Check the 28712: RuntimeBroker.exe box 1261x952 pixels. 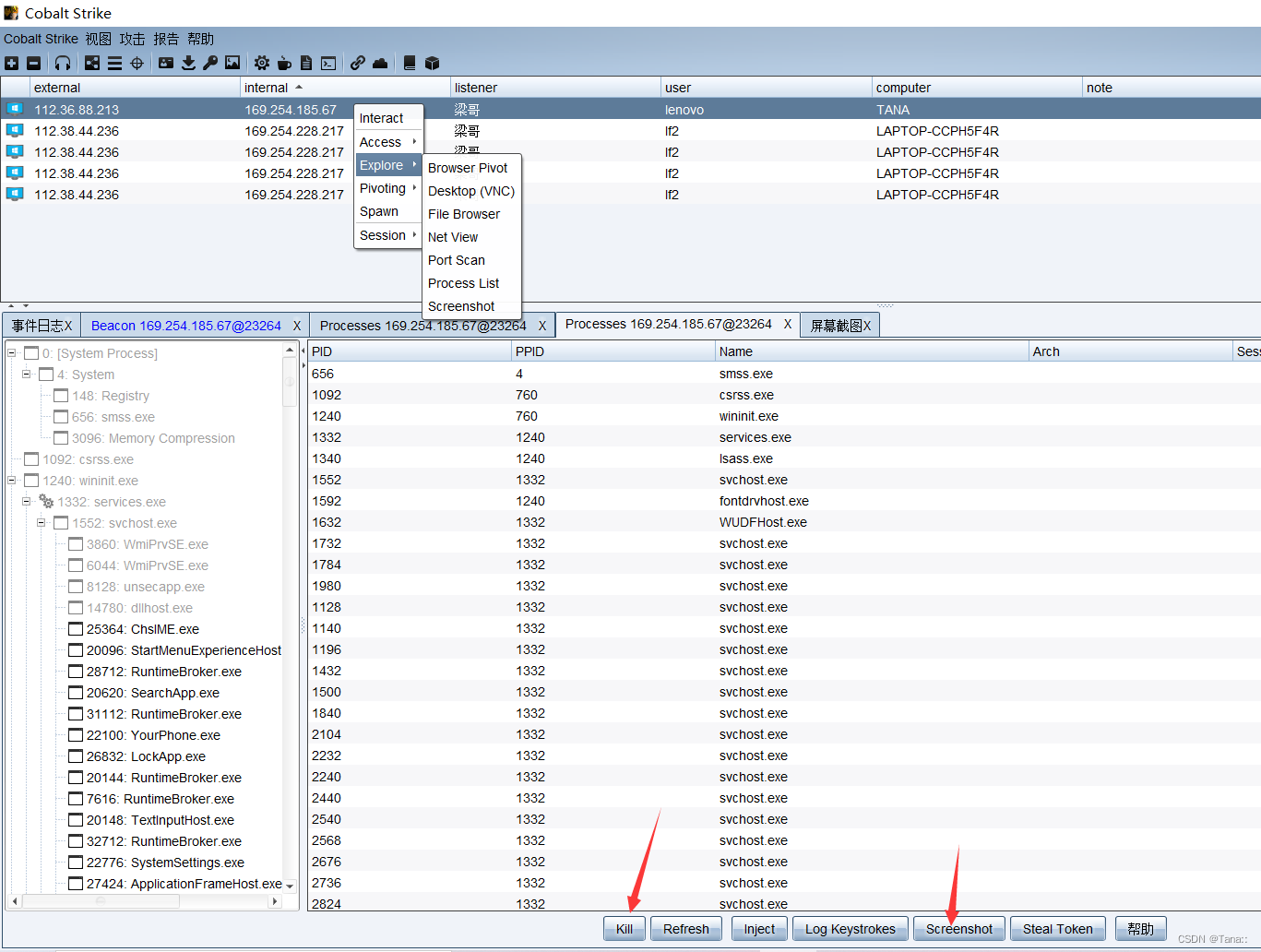click(x=76, y=672)
